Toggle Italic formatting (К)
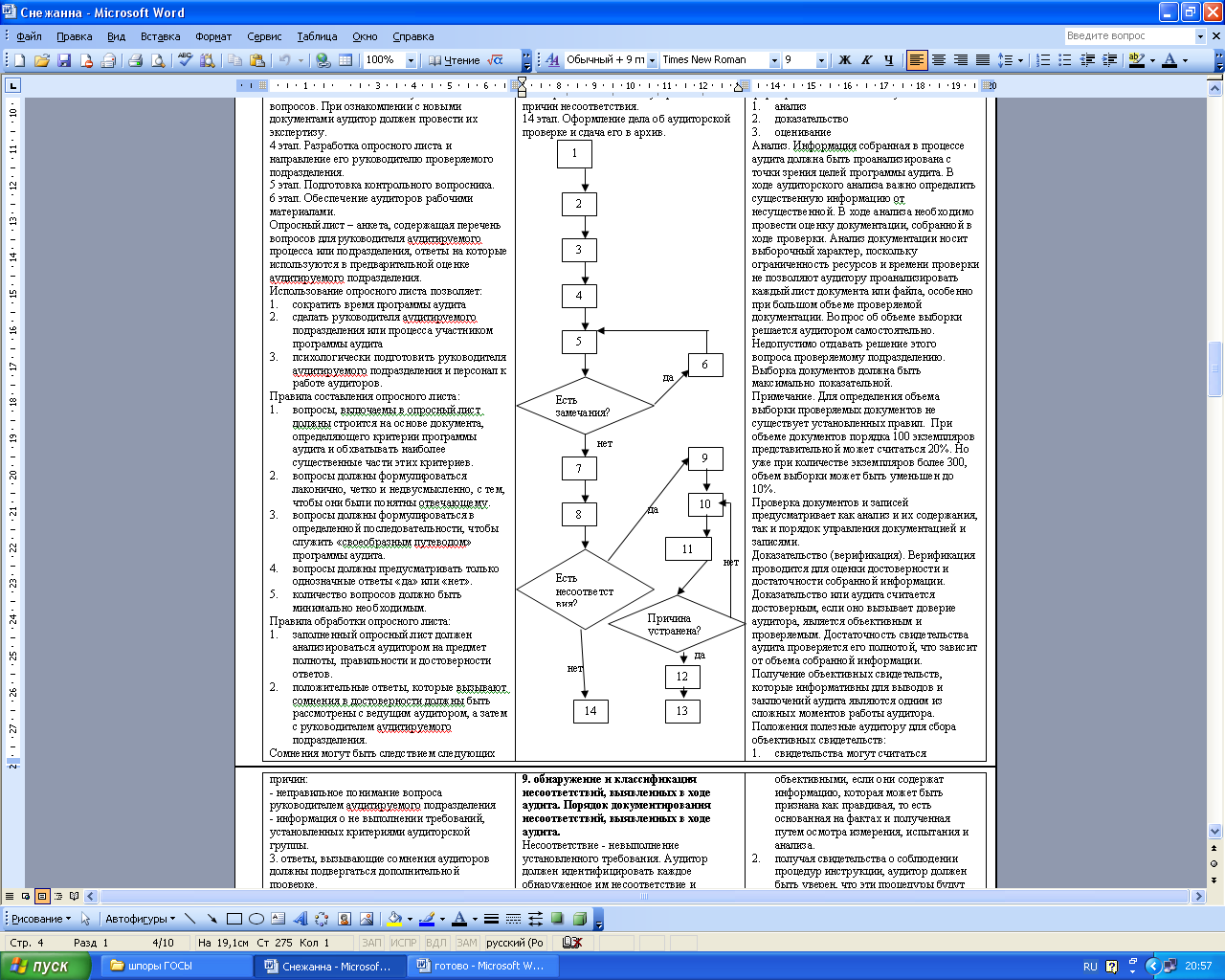The image size is (1225, 980). pyautogui.click(x=866, y=60)
